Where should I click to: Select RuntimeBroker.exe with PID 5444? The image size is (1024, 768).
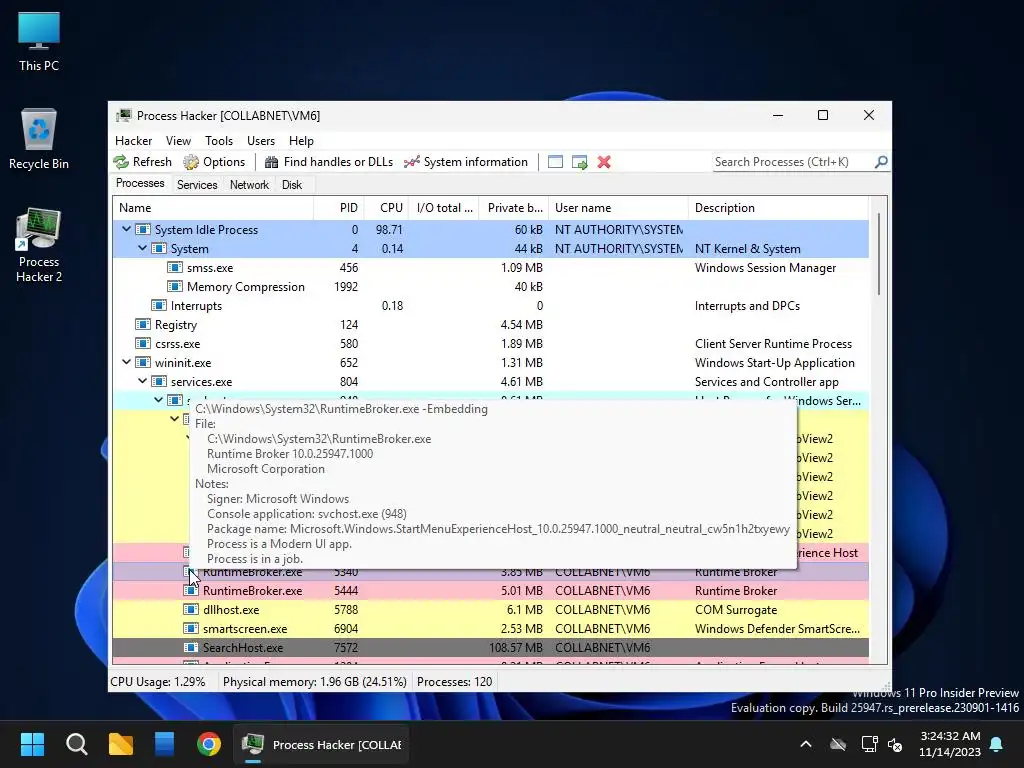pos(490,590)
